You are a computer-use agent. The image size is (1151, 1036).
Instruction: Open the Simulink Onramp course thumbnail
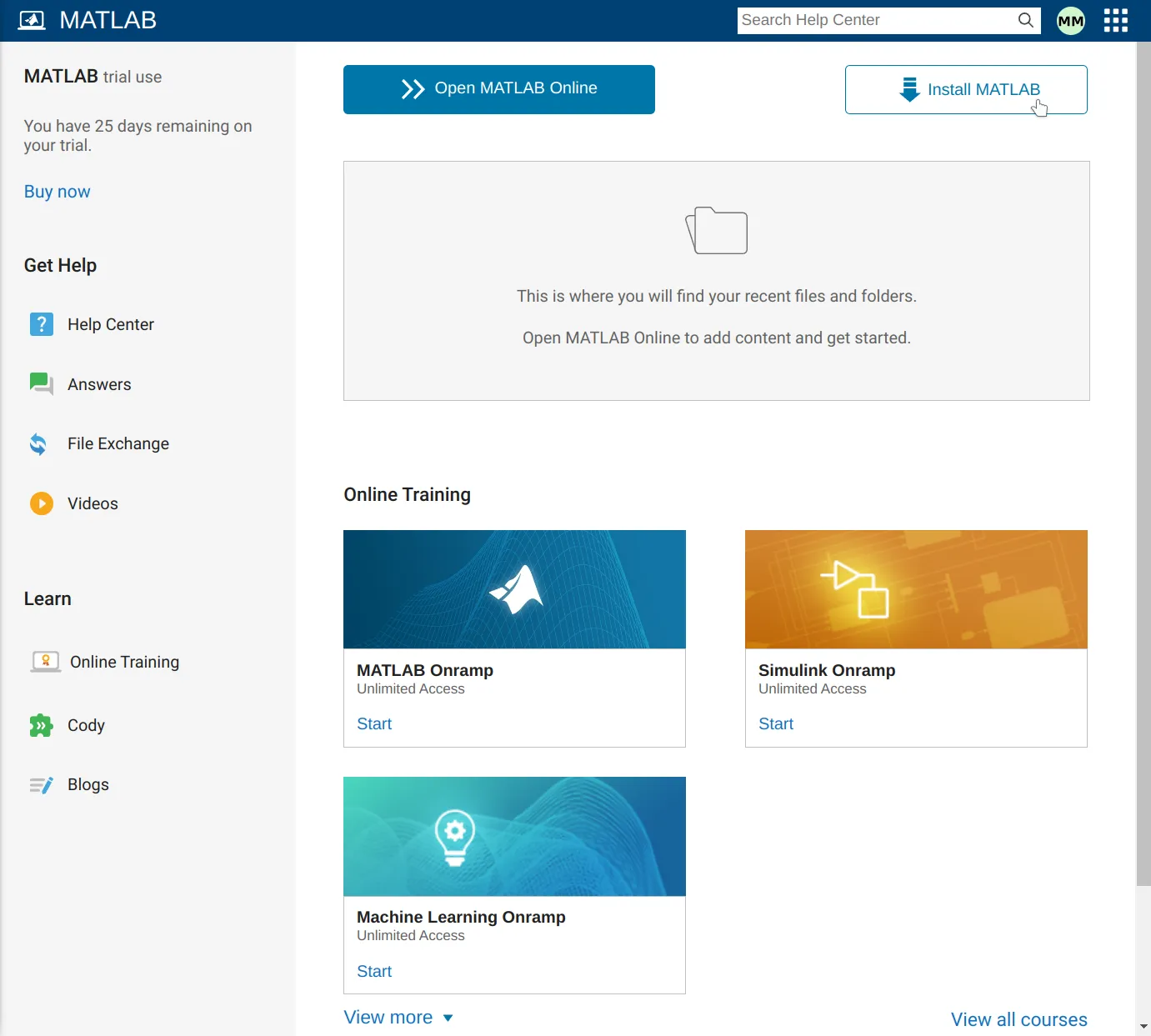click(x=916, y=589)
